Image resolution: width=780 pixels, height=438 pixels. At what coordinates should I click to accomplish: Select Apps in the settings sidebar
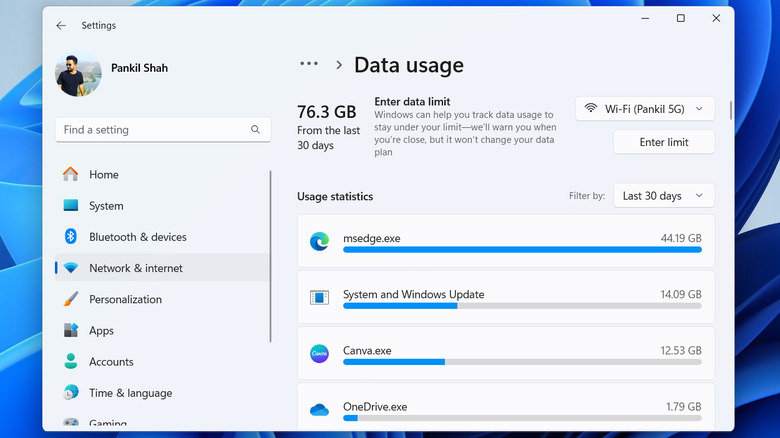click(x=101, y=331)
